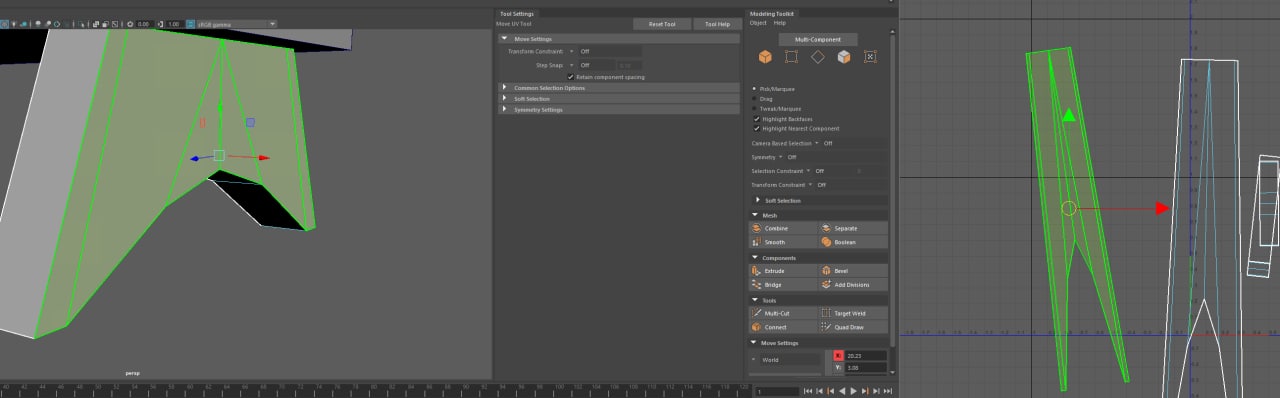Click the exposure icon in viewport toolbar
The width and height of the screenshot is (1280, 398).
(129, 23)
